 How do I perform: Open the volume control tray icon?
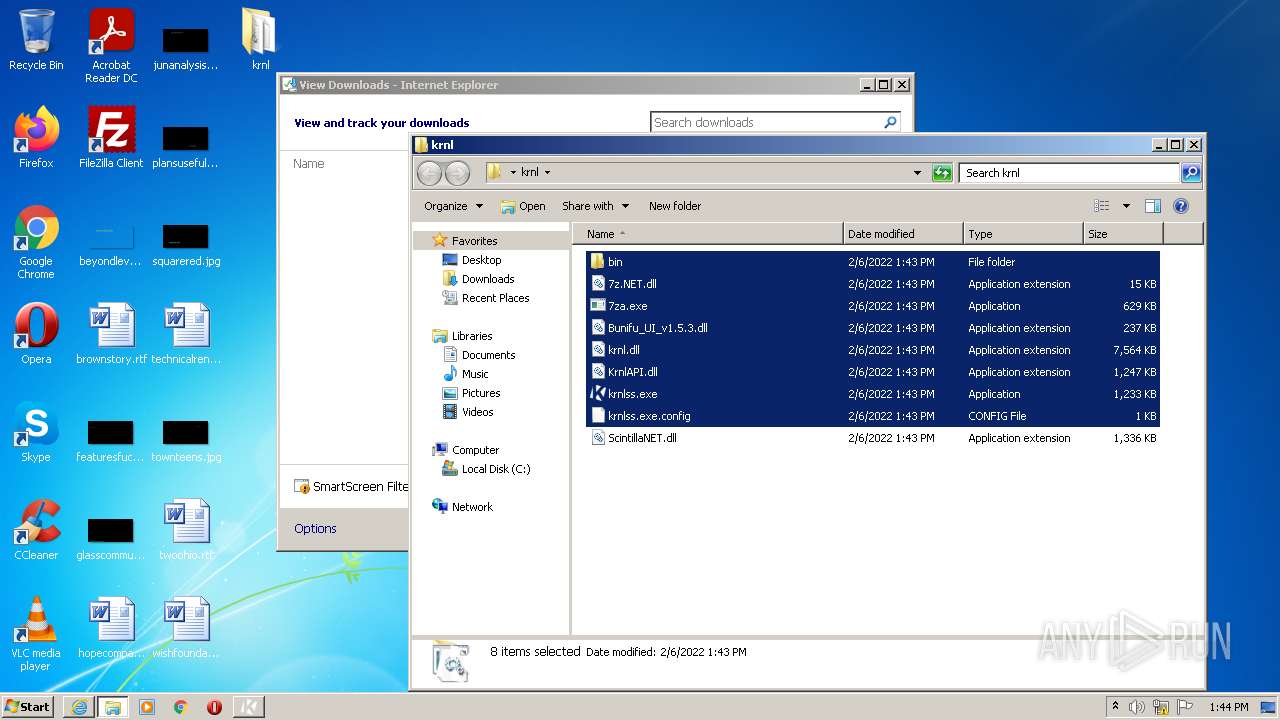[1137, 707]
